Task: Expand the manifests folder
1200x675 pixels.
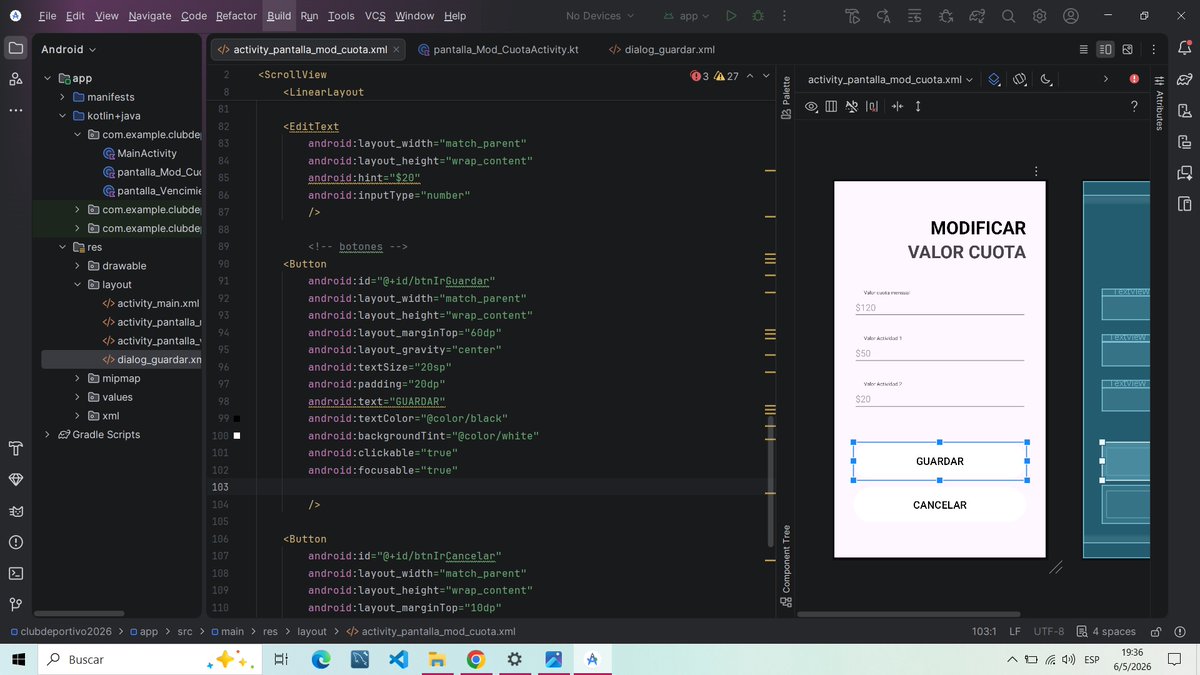Action: click(63, 97)
